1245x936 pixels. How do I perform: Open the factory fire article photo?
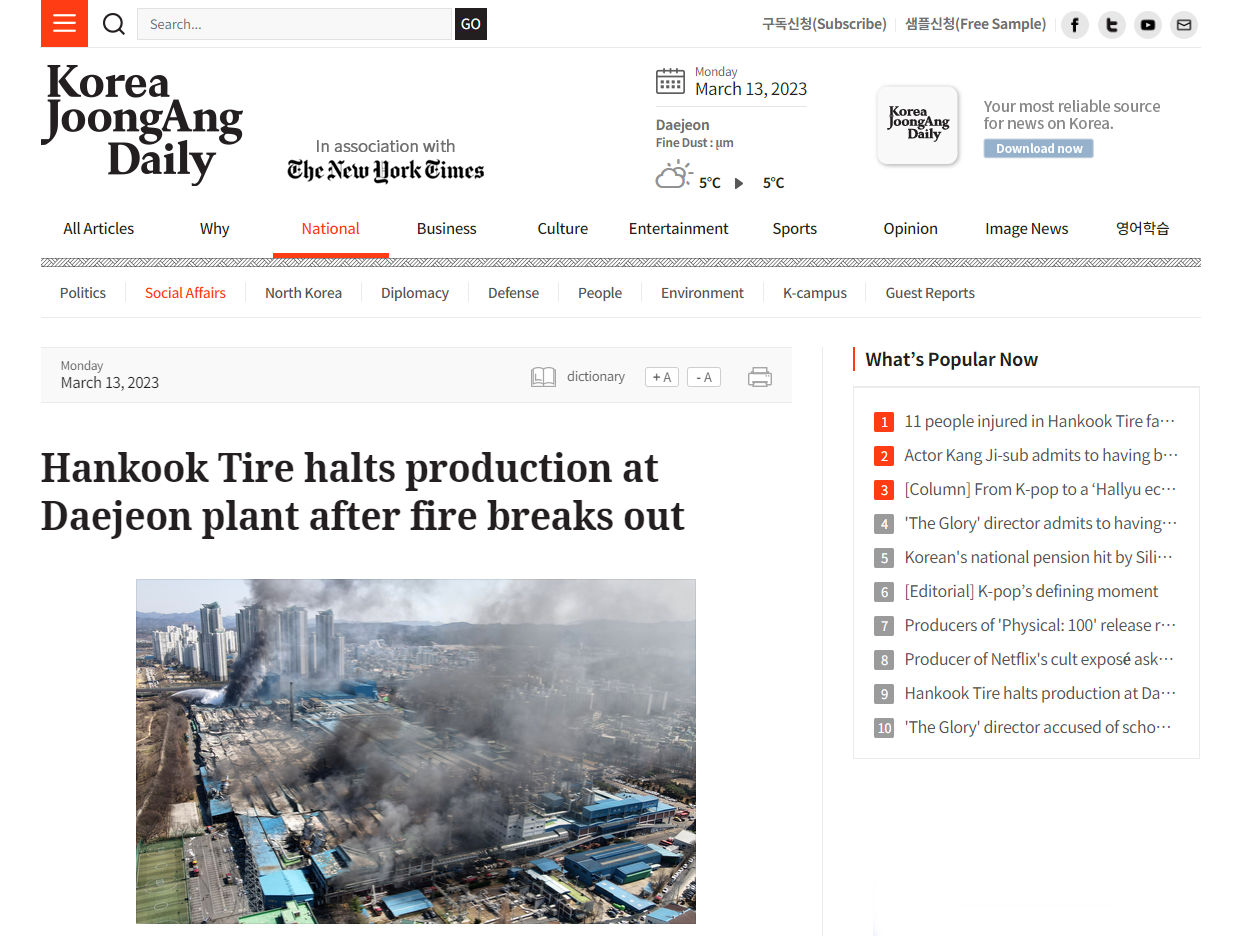pos(416,751)
